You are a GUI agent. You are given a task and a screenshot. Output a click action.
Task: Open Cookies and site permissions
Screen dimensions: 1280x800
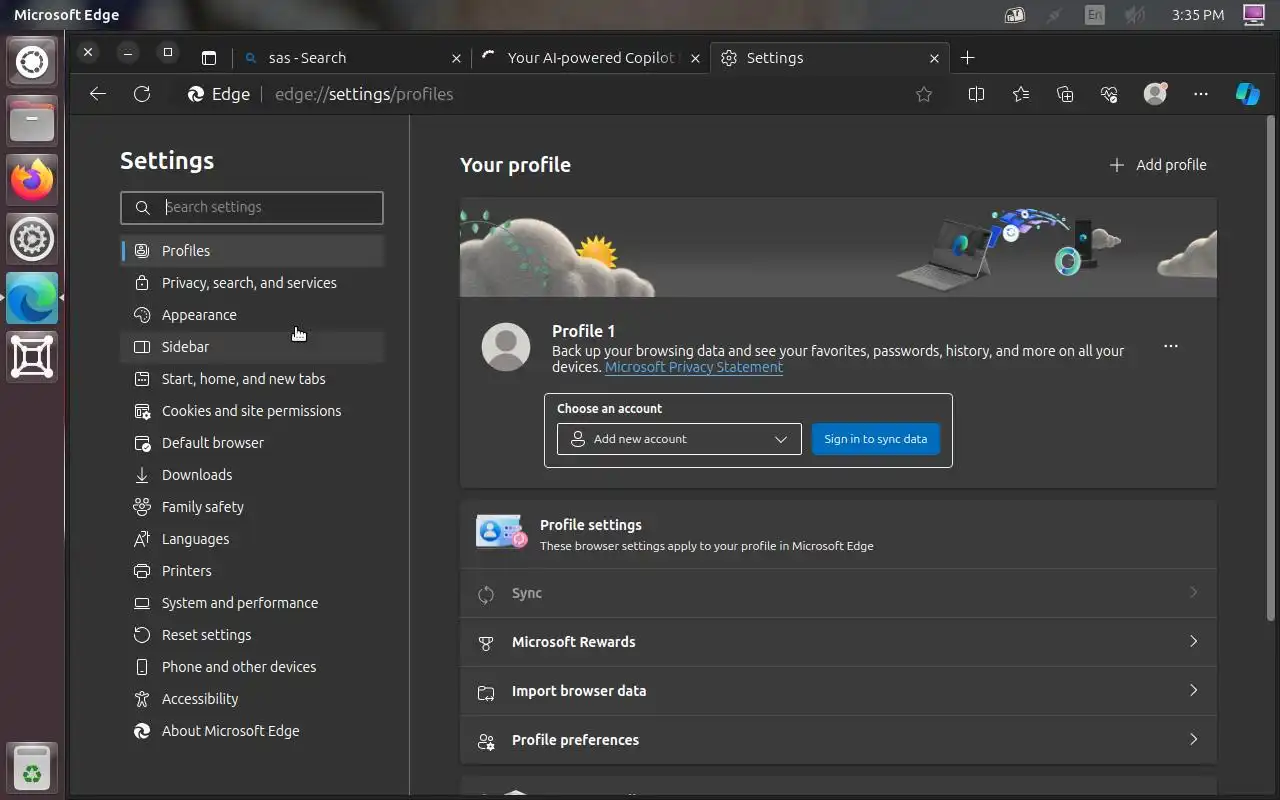pos(252,411)
